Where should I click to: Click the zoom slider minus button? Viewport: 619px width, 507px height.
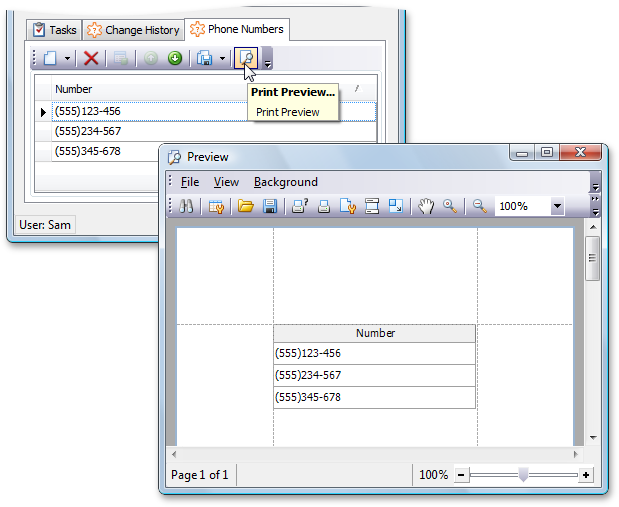(x=461, y=475)
